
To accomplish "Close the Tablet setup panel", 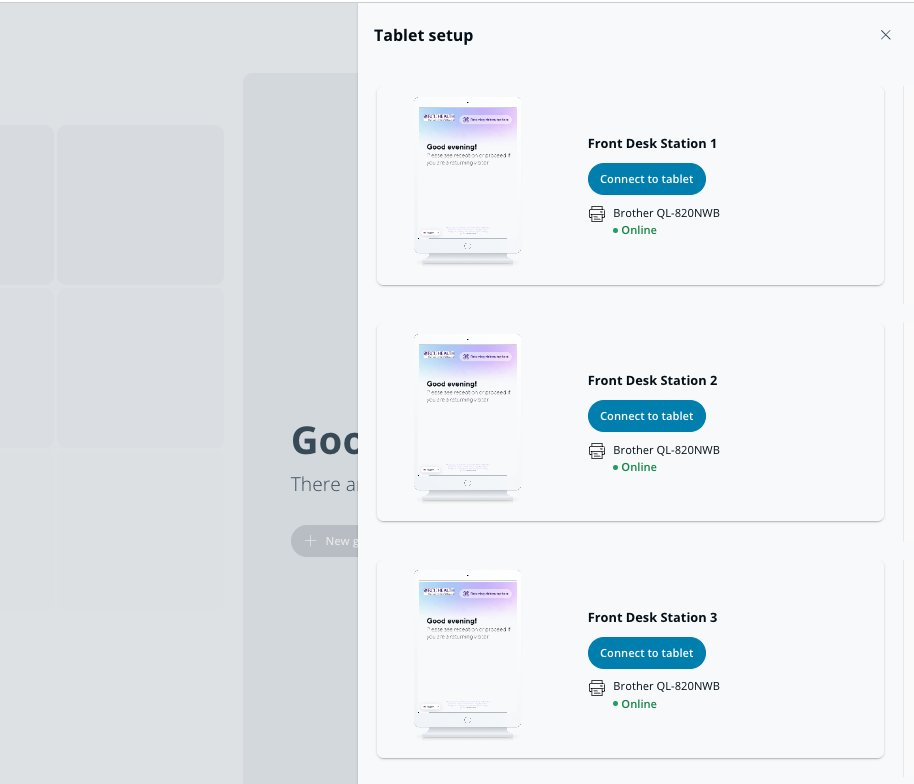I will [x=885, y=35].
